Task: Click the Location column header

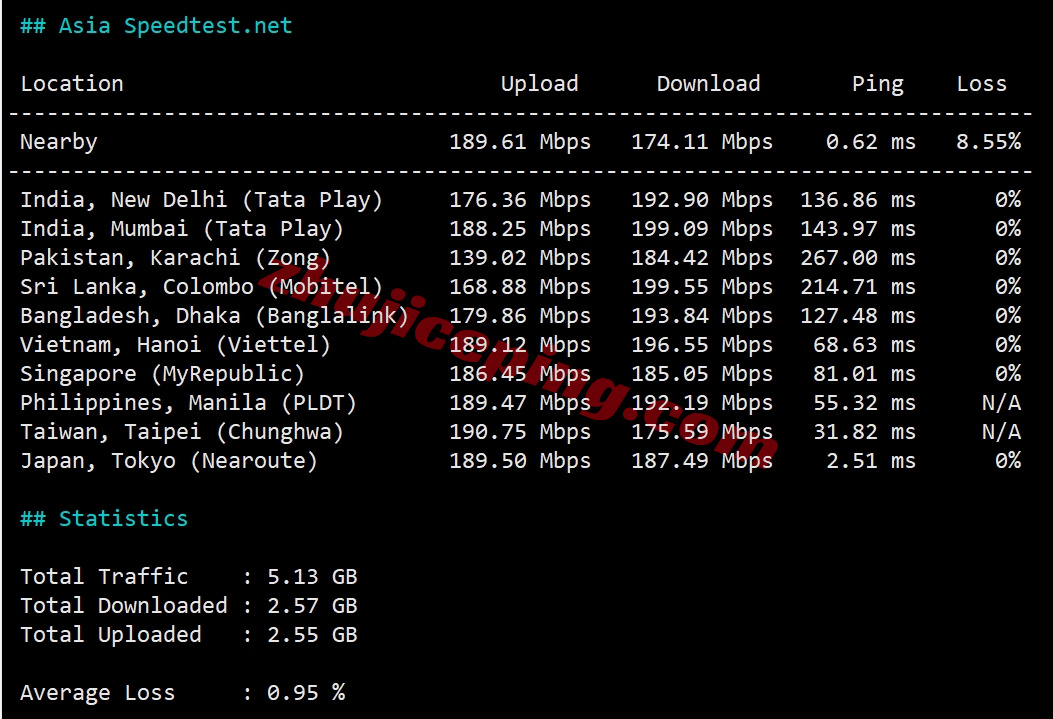Action: point(72,84)
